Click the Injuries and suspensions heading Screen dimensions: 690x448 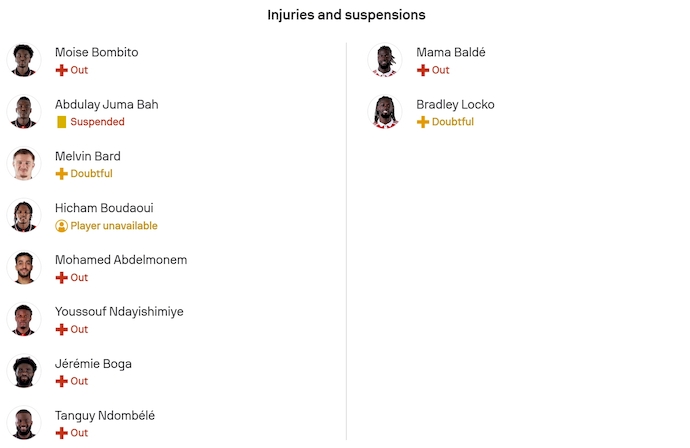346,15
